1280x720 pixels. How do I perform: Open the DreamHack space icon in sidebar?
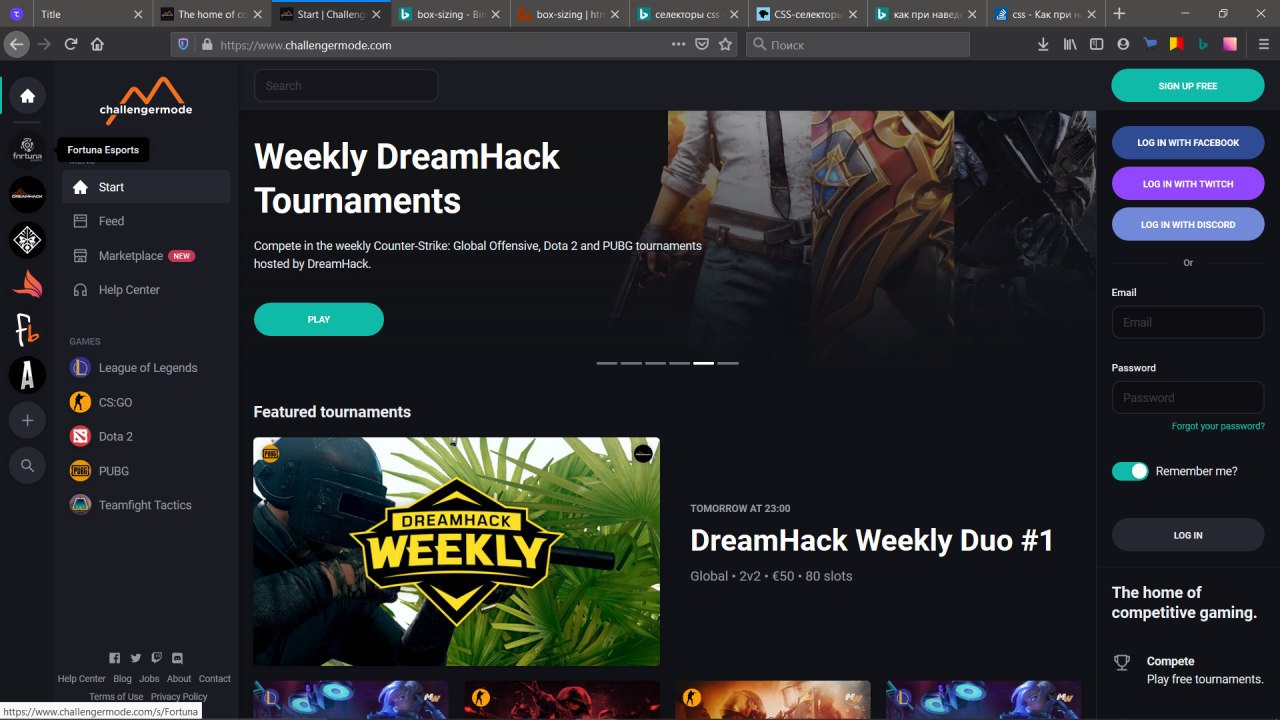(x=27, y=195)
